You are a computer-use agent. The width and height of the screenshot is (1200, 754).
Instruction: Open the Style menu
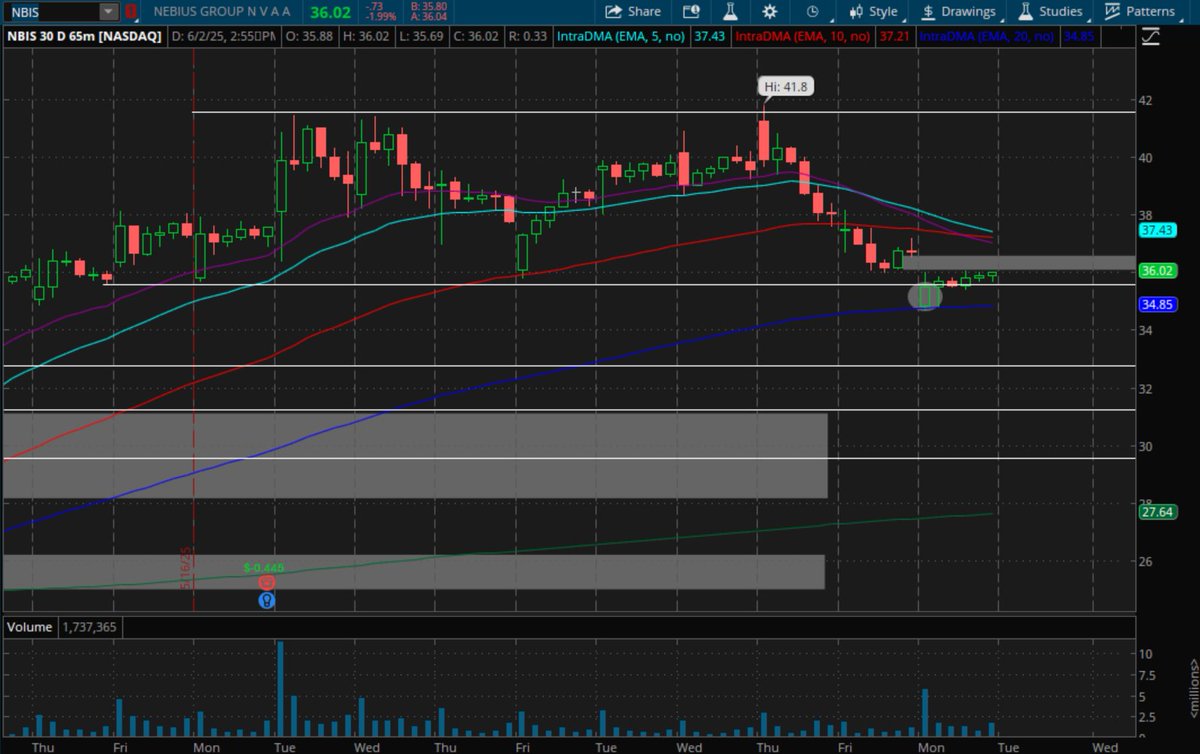[x=873, y=11]
